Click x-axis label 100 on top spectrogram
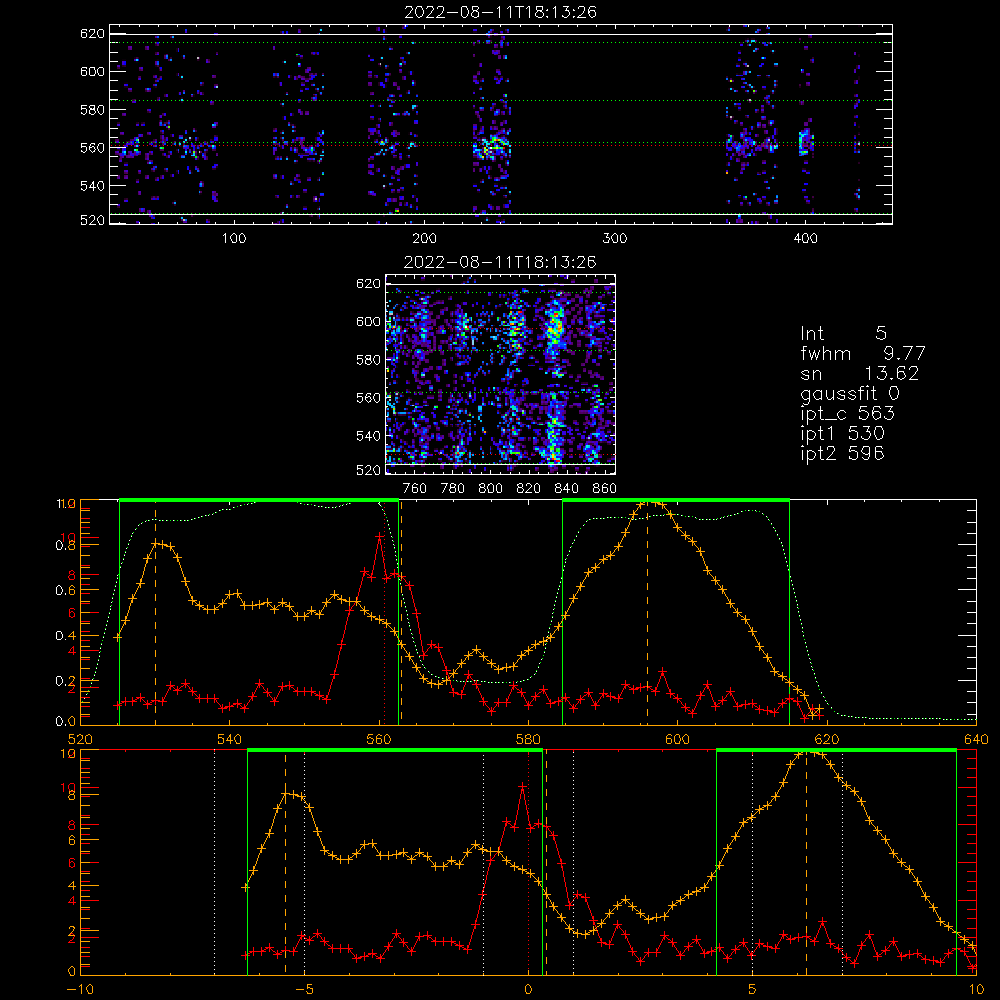 pyautogui.click(x=234, y=239)
